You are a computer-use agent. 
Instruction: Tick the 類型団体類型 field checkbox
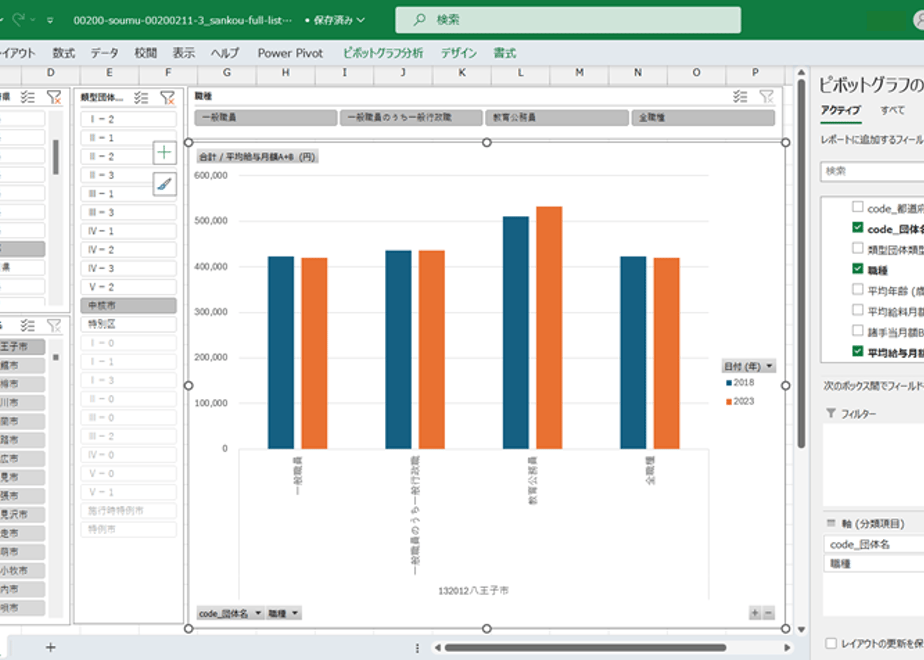(x=858, y=248)
